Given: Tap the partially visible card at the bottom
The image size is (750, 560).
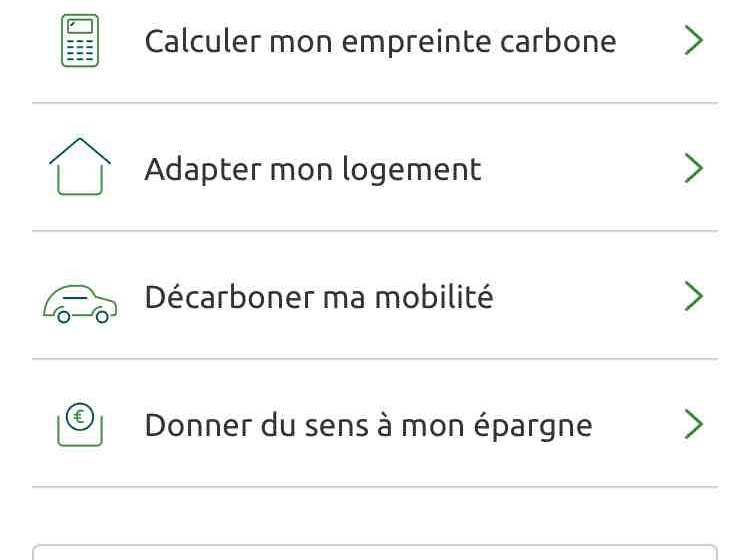Looking at the screenshot, I should click(375, 552).
